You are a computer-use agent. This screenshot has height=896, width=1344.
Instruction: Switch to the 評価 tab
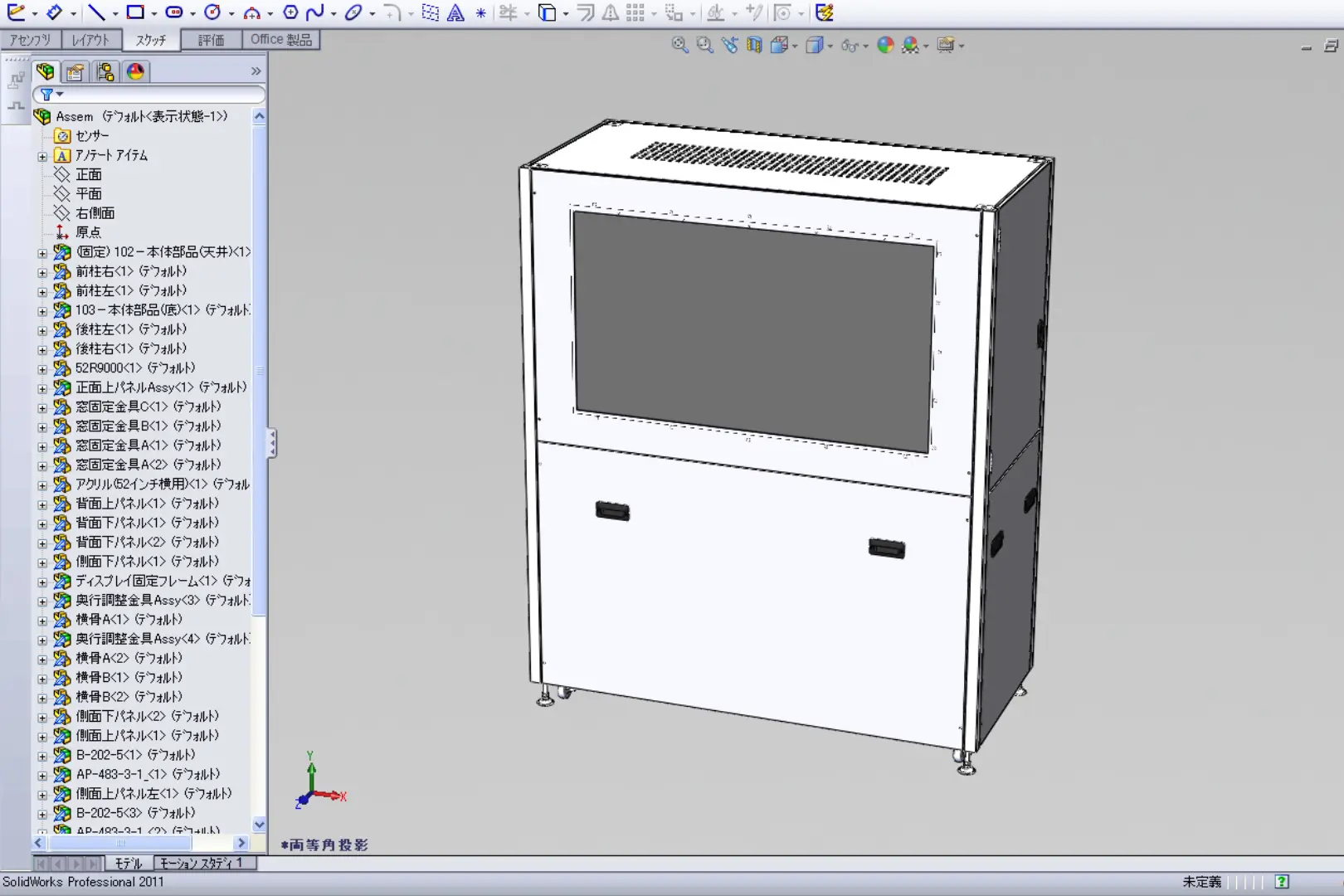(x=211, y=40)
